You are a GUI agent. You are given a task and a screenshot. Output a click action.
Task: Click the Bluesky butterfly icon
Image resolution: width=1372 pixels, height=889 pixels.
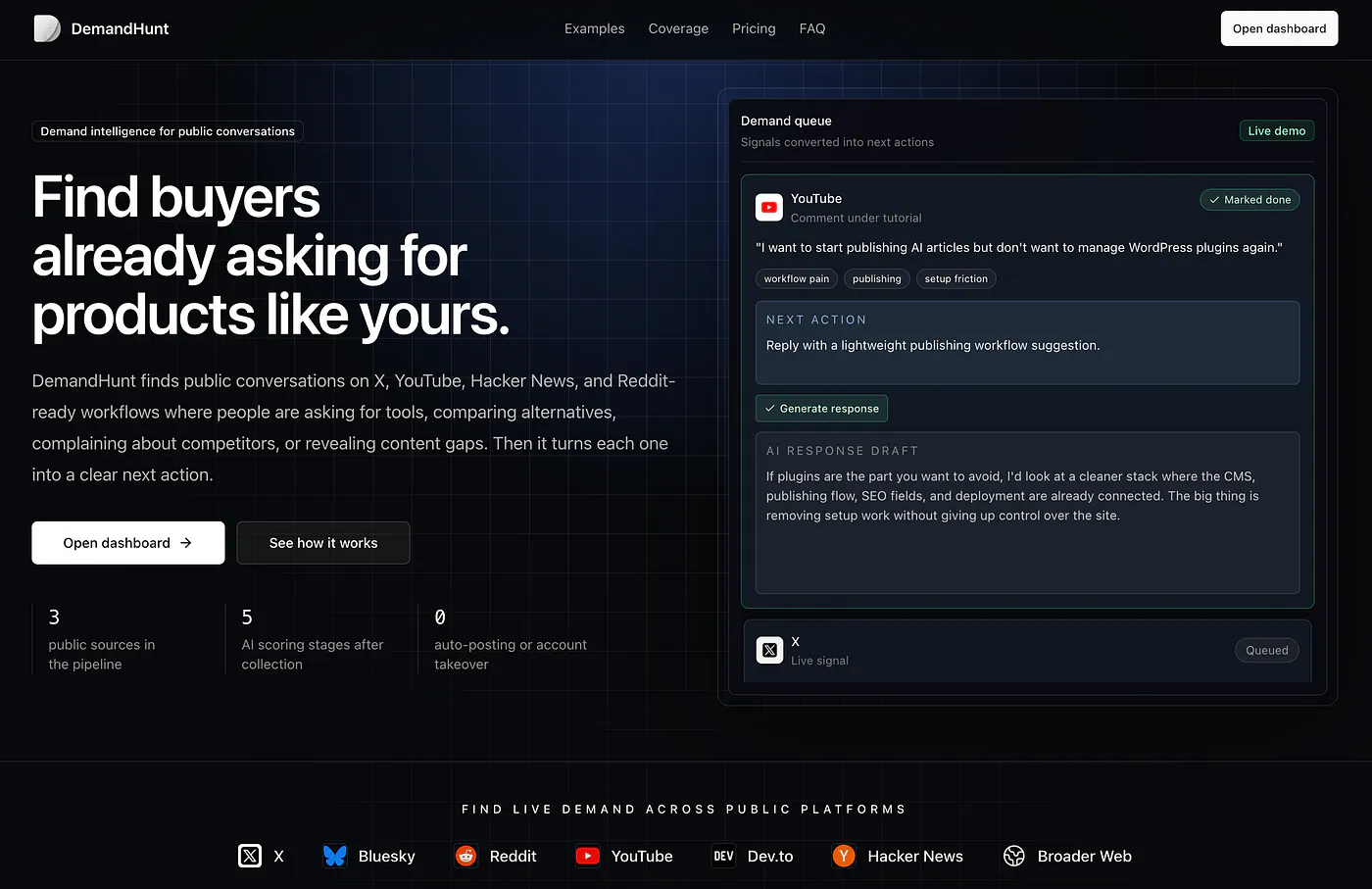pyautogui.click(x=335, y=856)
